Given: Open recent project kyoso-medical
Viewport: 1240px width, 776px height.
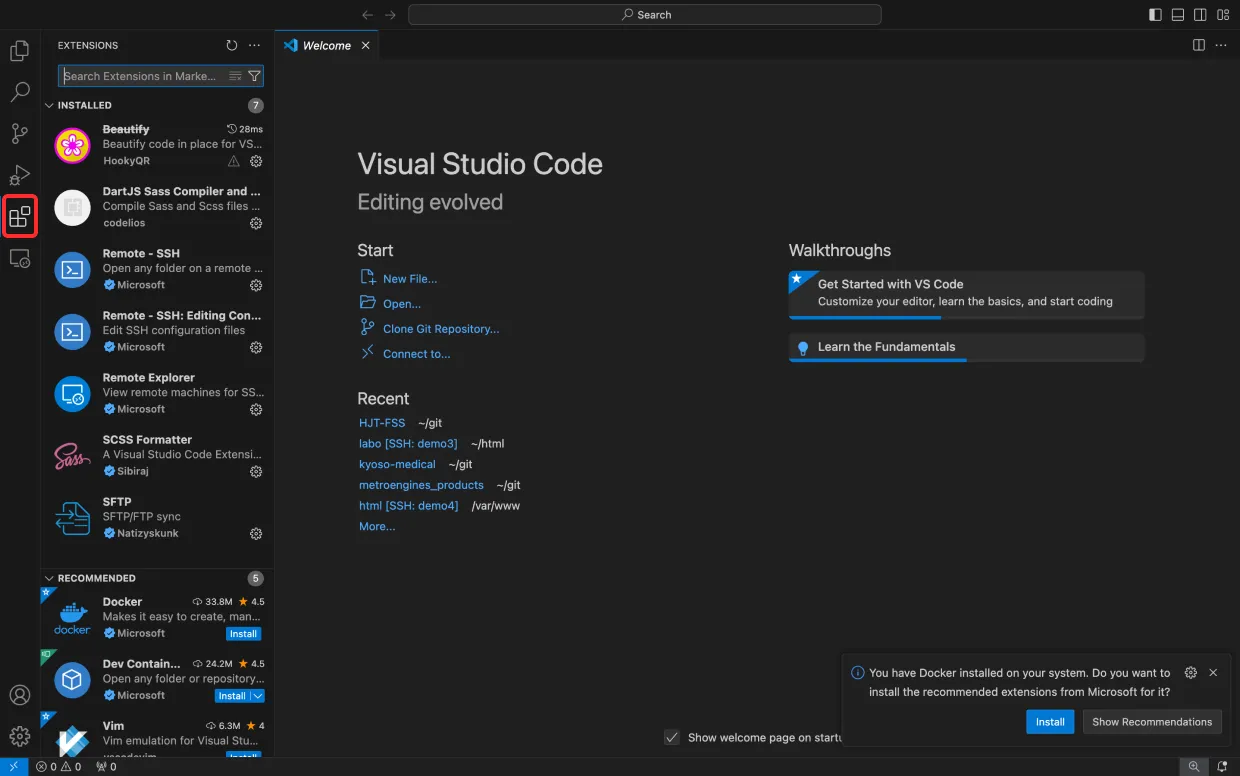Looking at the screenshot, I should coord(397,464).
